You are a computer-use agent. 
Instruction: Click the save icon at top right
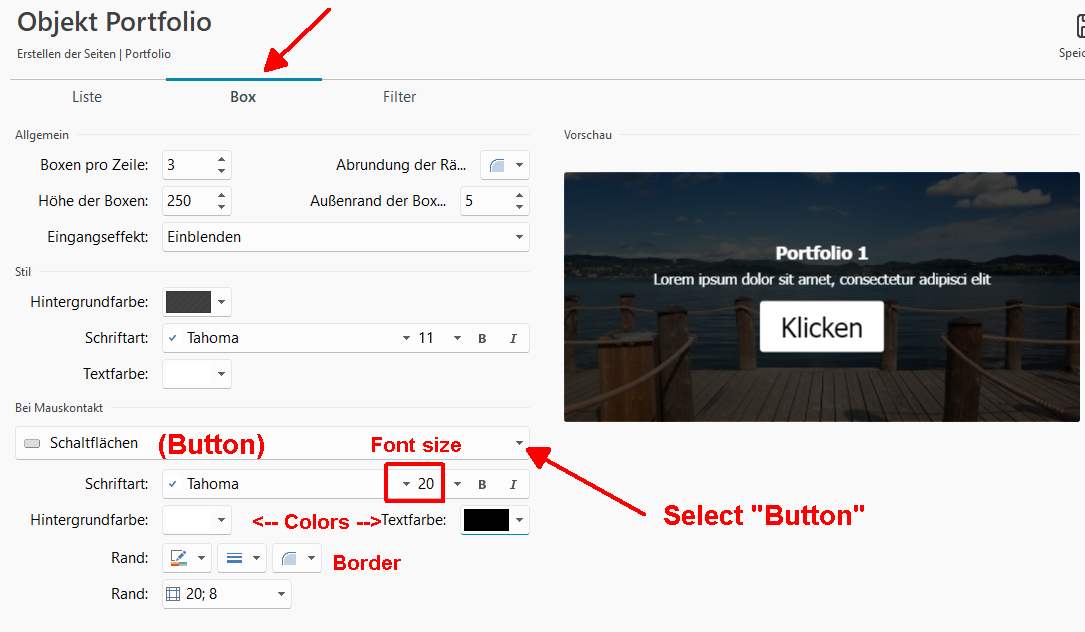1078,25
